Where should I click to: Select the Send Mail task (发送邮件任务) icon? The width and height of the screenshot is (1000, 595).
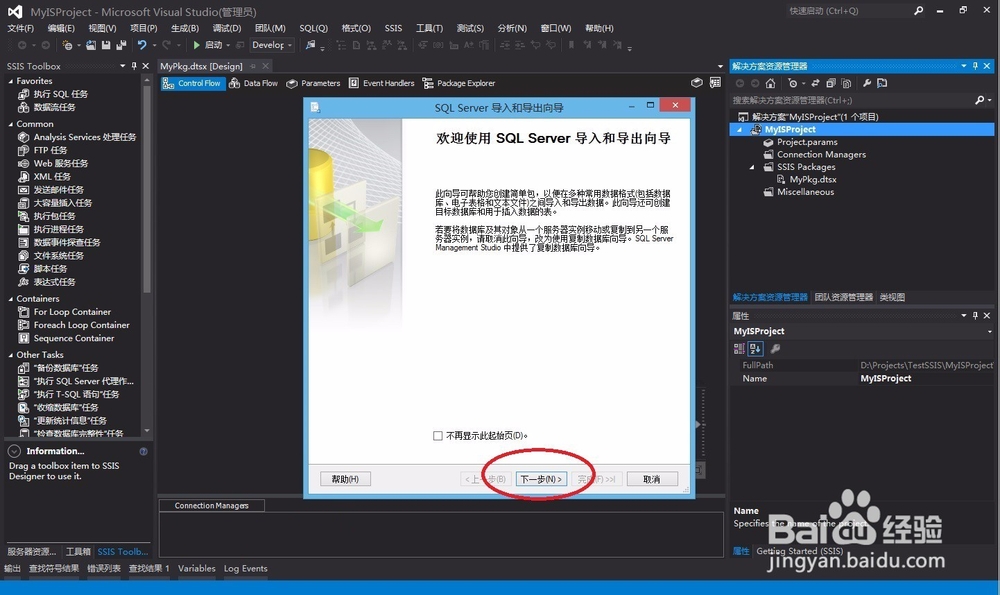point(24,190)
